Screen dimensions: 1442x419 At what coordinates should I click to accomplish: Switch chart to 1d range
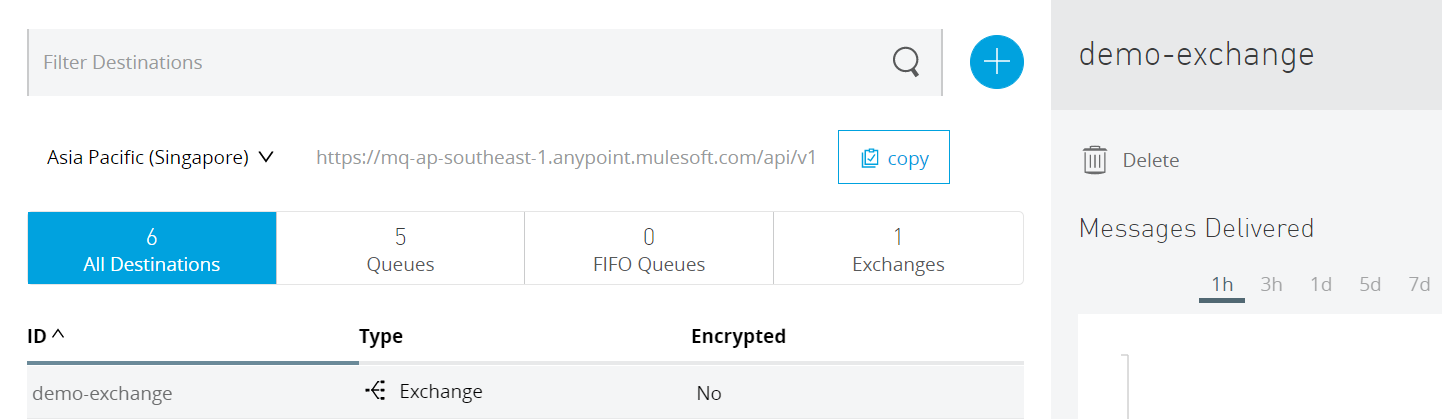(1321, 284)
